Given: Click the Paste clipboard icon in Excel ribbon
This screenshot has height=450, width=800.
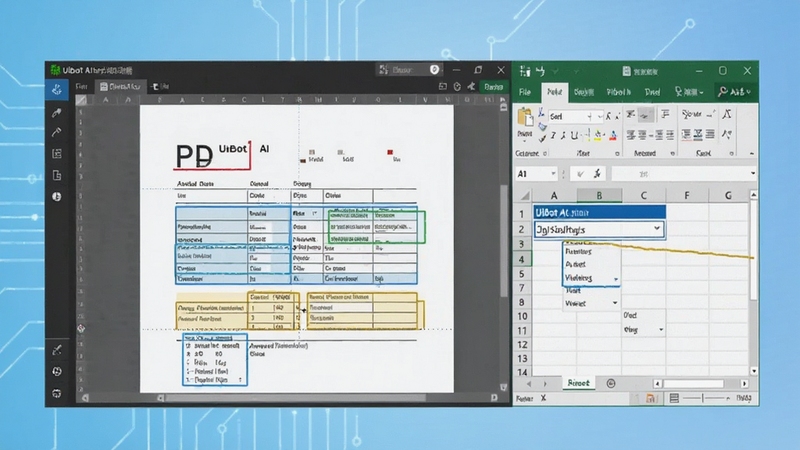Looking at the screenshot, I should click(525, 117).
